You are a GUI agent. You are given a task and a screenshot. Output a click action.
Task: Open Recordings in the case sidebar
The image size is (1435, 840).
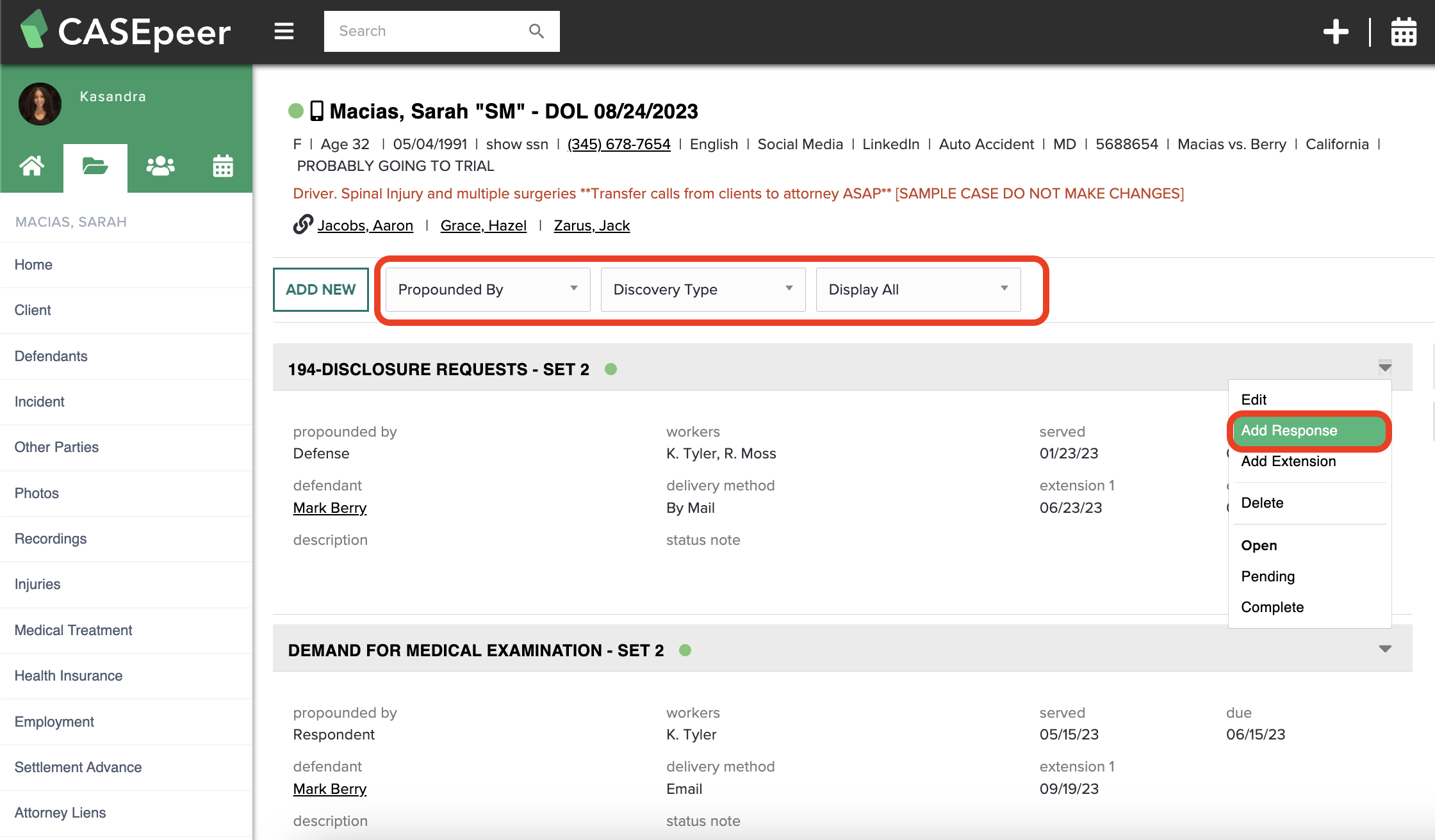point(126,538)
